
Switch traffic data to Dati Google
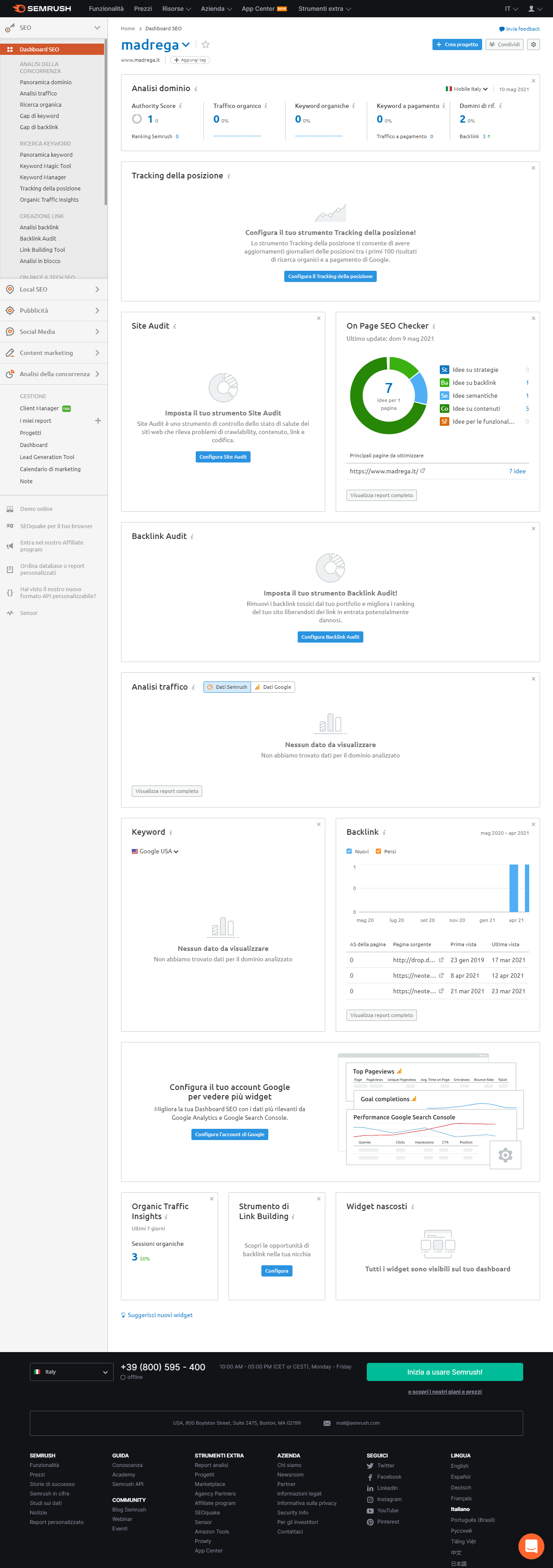pos(273,687)
